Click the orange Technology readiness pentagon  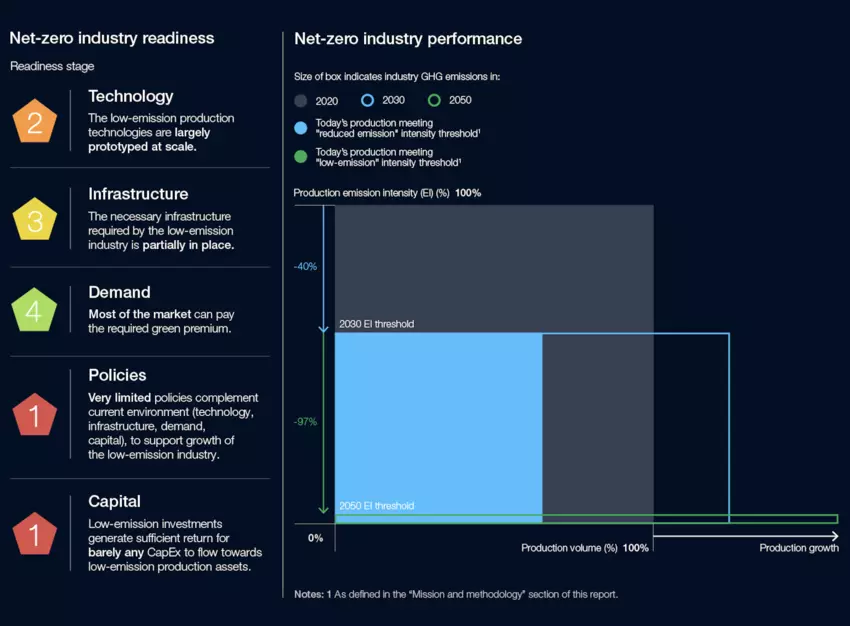pyautogui.click(x=35, y=122)
